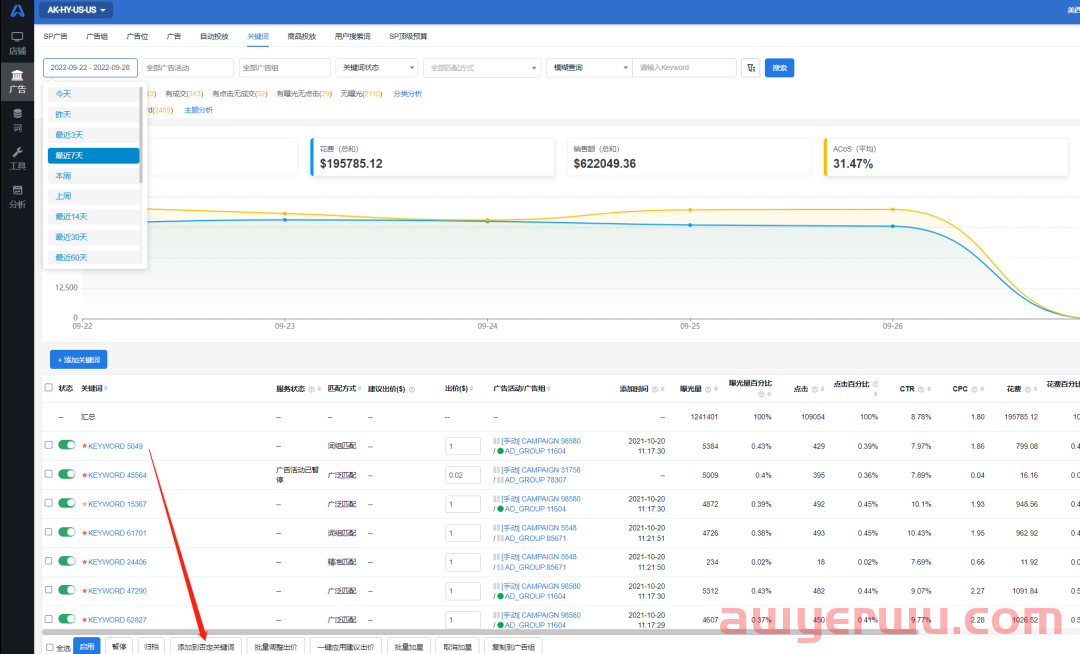Click the star icon beside KEYWORD 24406
The height and width of the screenshot is (654, 1080).
coord(85,562)
